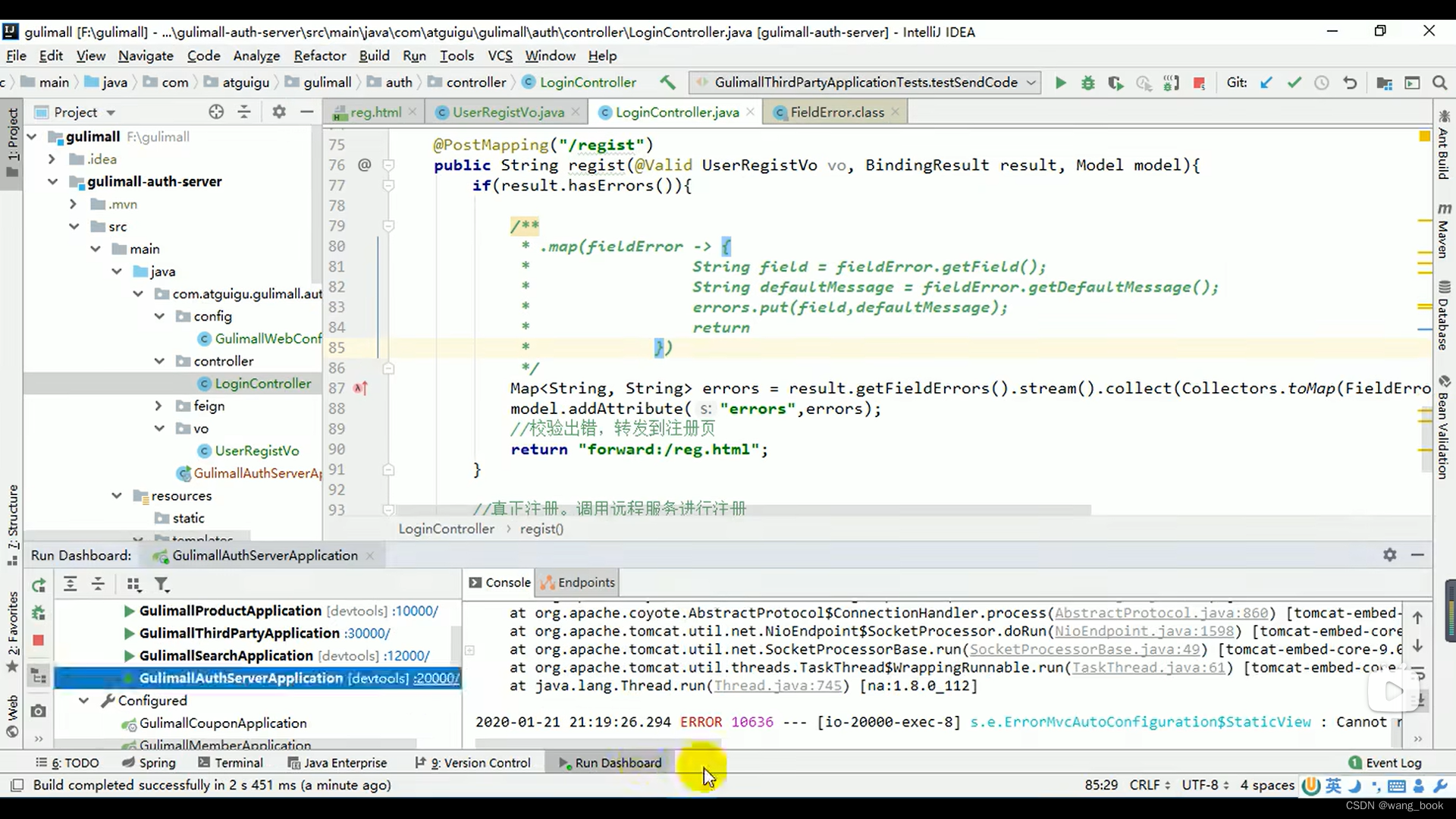Open Version Control tool window
This screenshot has width=1456, height=819.
pos(472,763)
